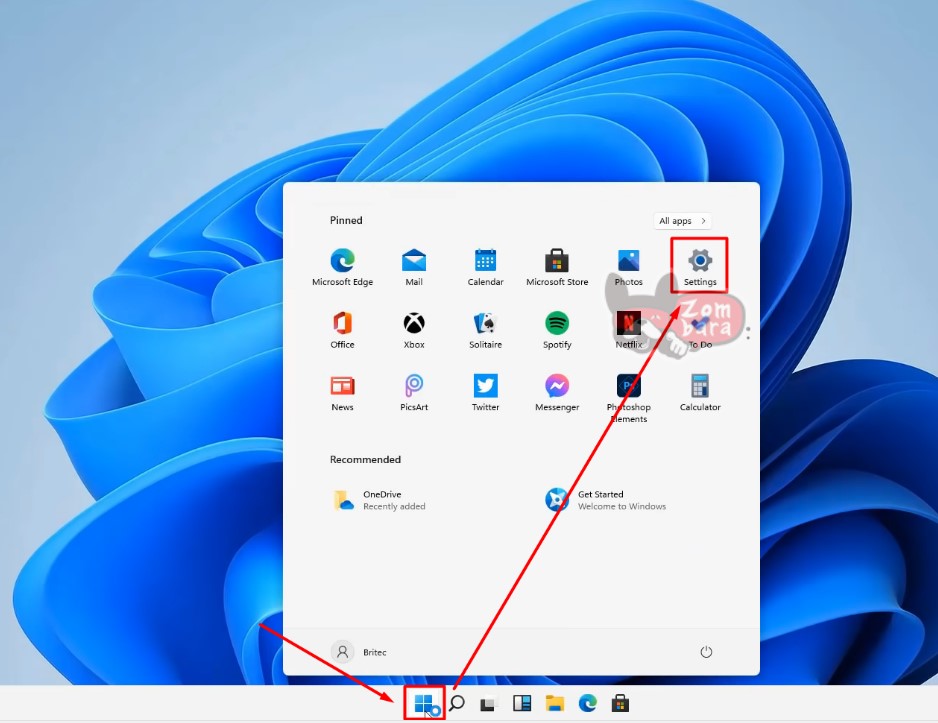Open the Settings gear app
Image resolution: width=938 pixels, height=723 pixels.
click(x=699, y=267)
